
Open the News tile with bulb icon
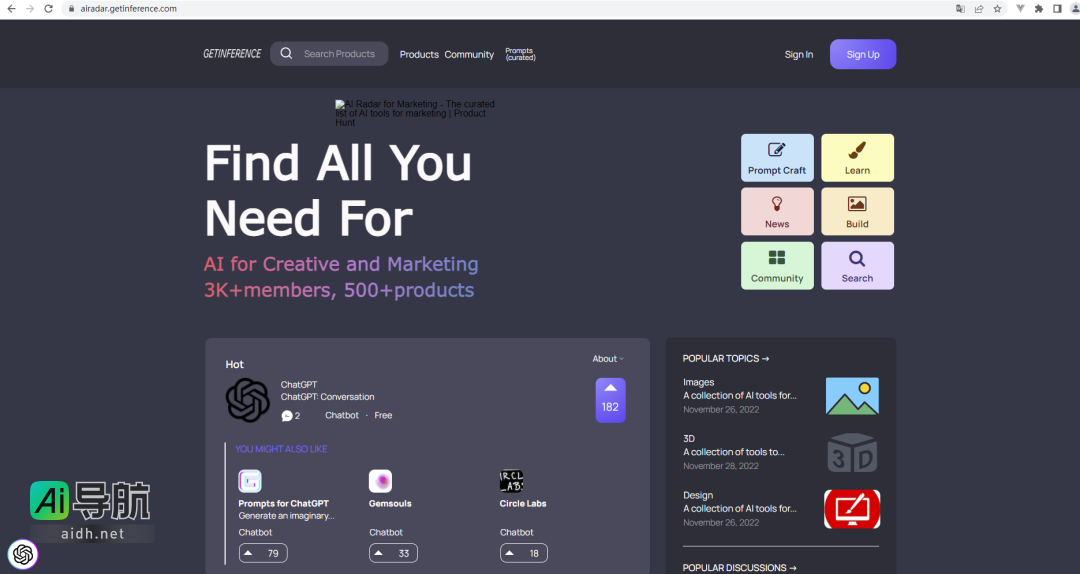point(777,212)
